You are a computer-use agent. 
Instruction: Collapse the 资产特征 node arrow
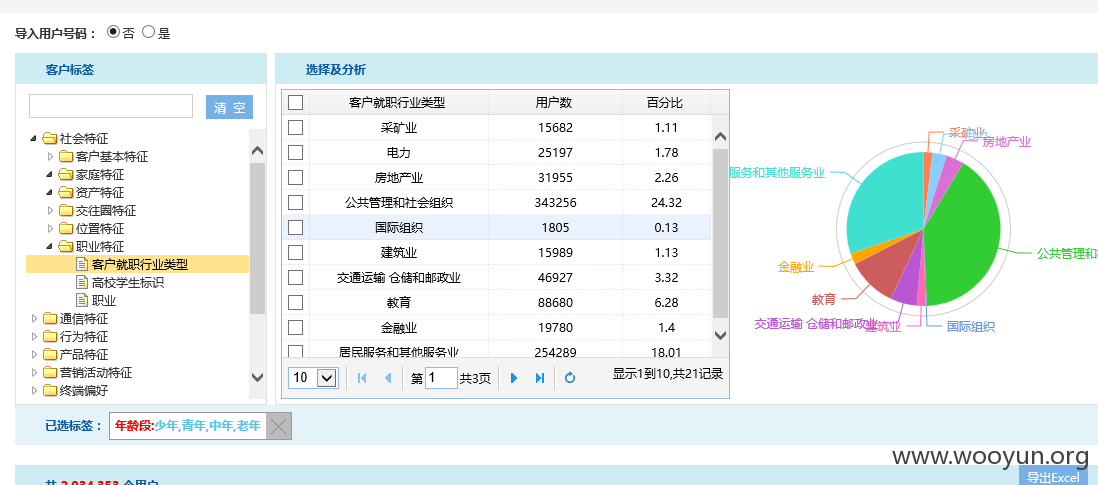tap(50, 192)
